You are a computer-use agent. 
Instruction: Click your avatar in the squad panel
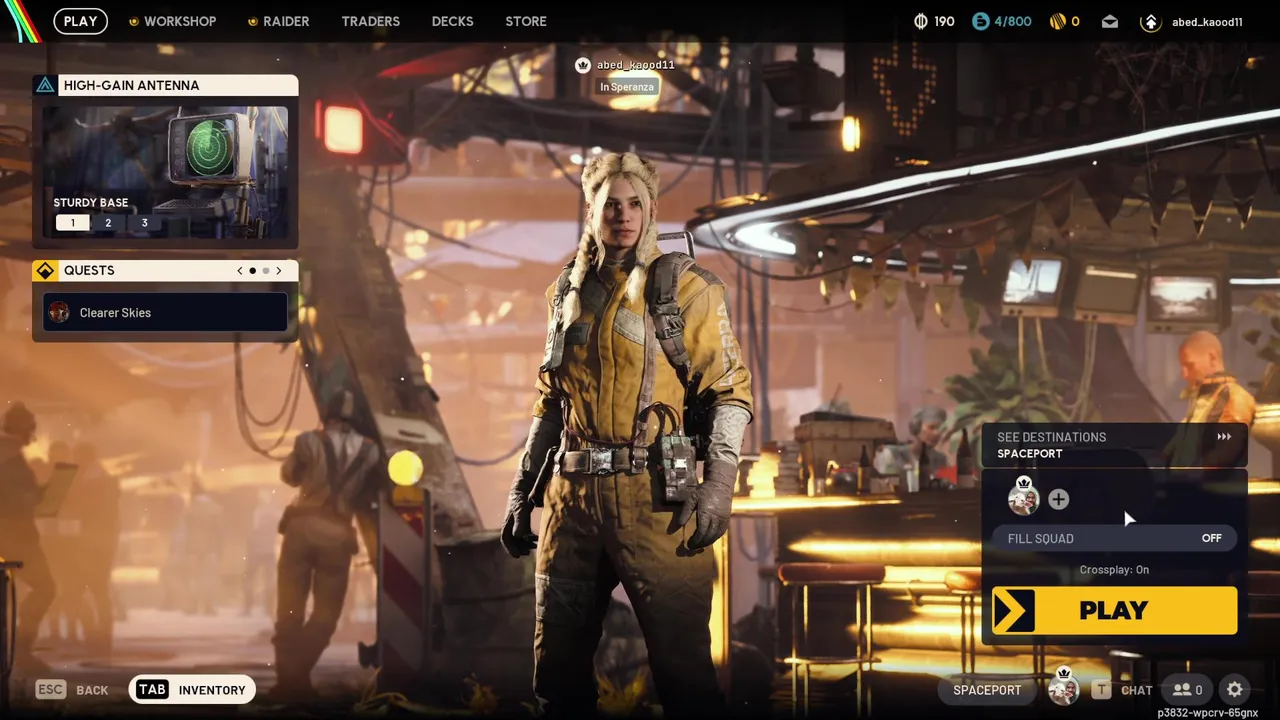click(x=1023, y=497)
